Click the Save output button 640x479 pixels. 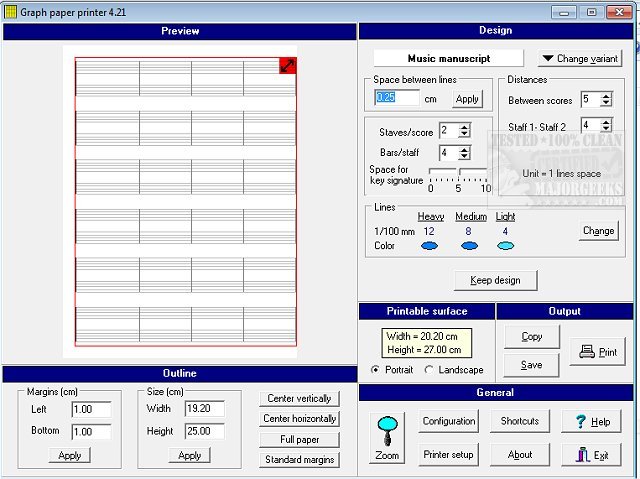(x=532, y=365)
